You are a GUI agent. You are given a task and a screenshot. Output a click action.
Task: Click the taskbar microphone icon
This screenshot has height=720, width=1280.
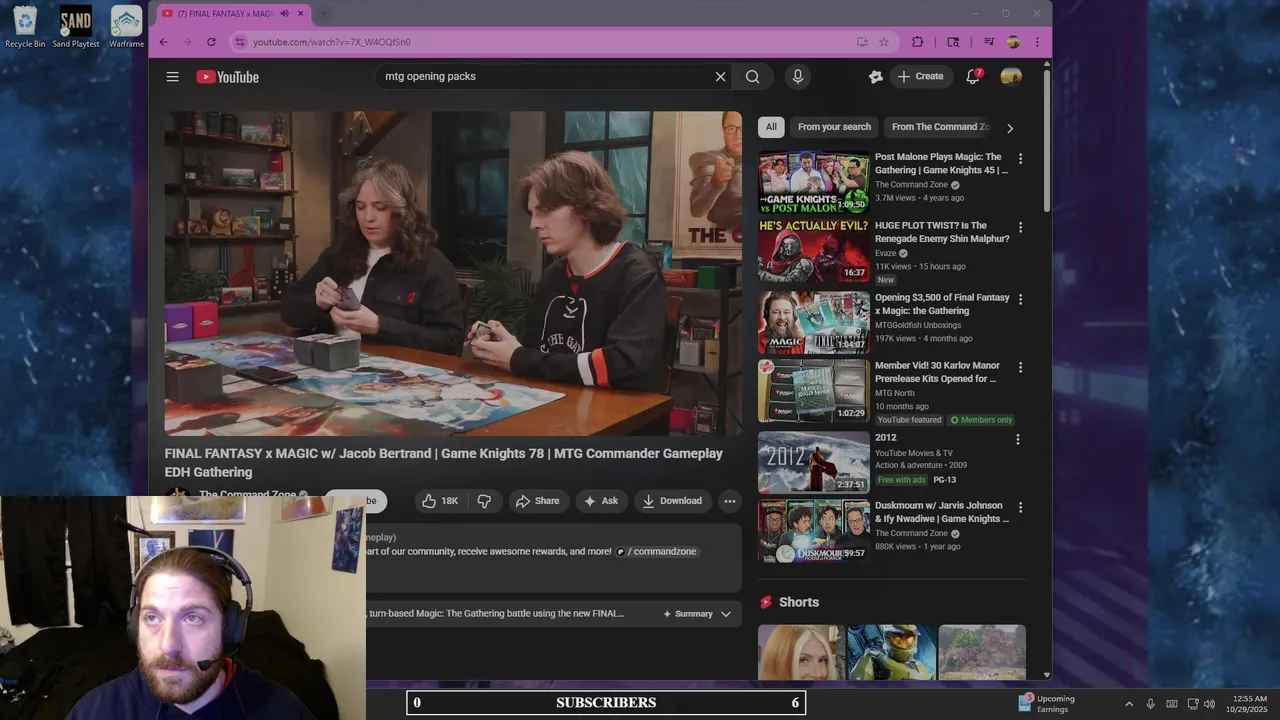[x=1150, y=704]
